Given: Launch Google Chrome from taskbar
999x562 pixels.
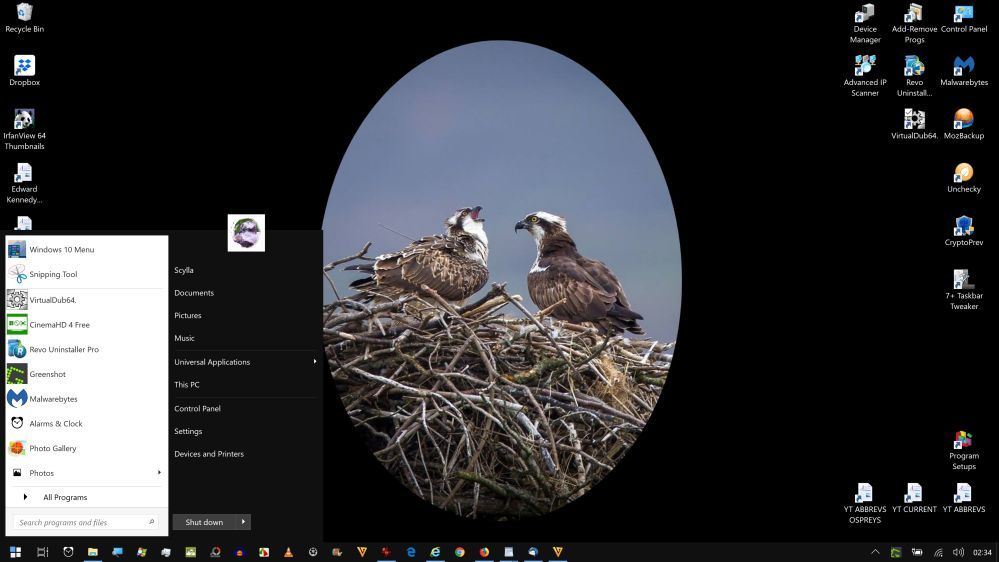Looking at the screenshot, I should [x=459, y=552].
